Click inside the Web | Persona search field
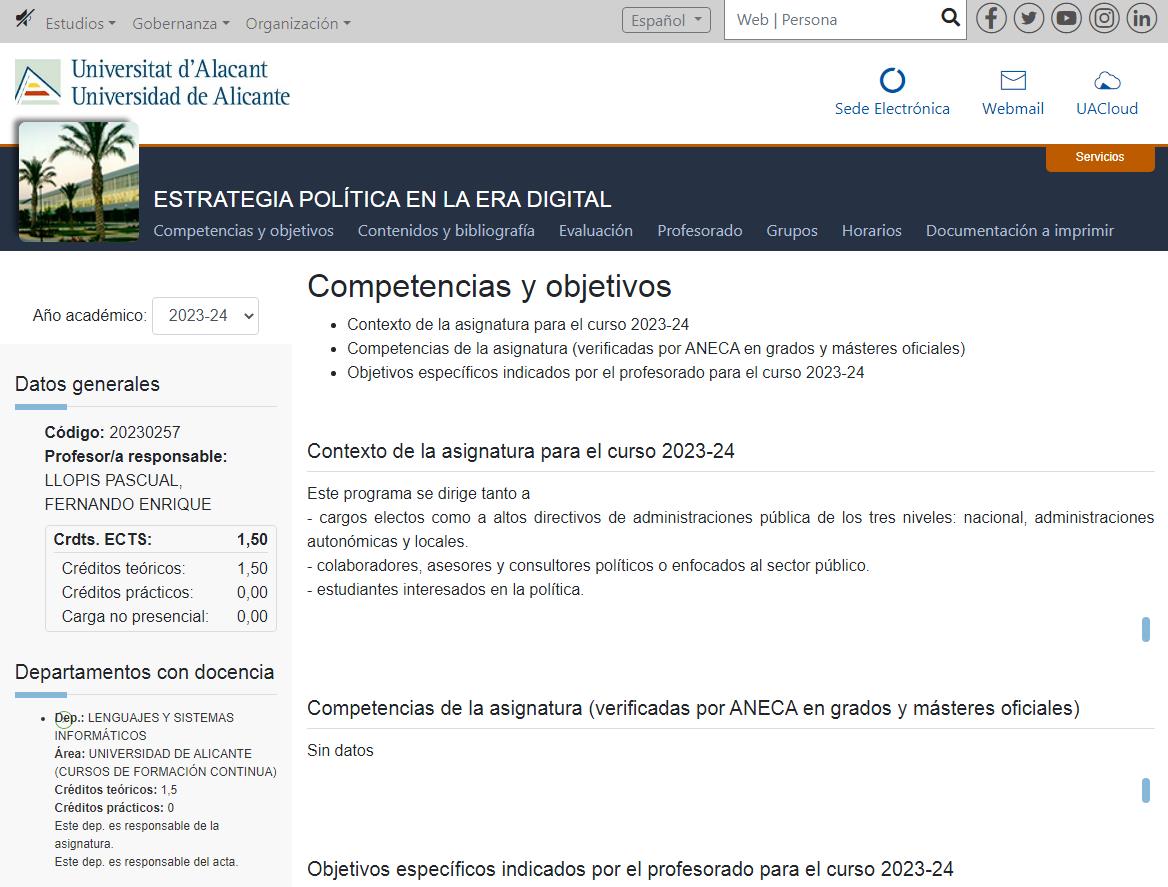 830,19
